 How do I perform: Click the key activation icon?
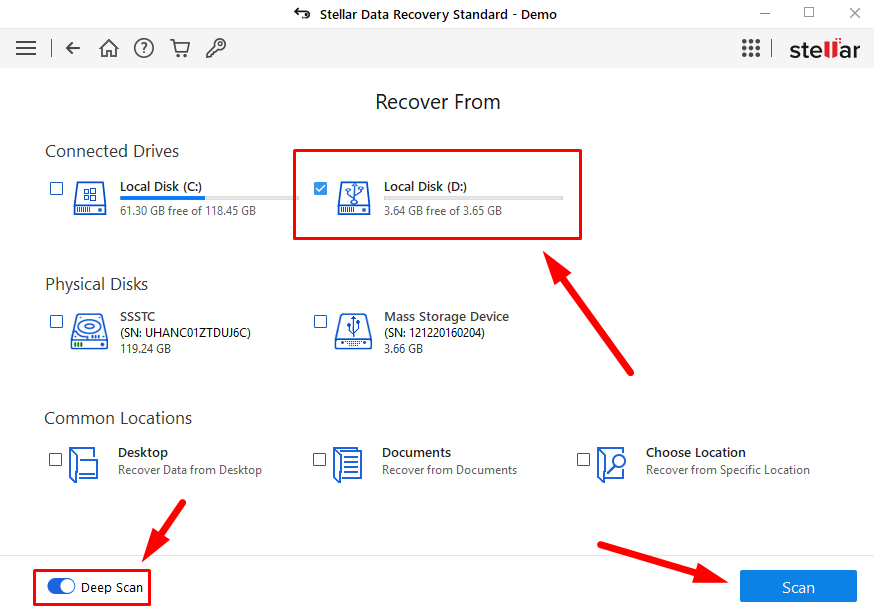click(216, 48)
